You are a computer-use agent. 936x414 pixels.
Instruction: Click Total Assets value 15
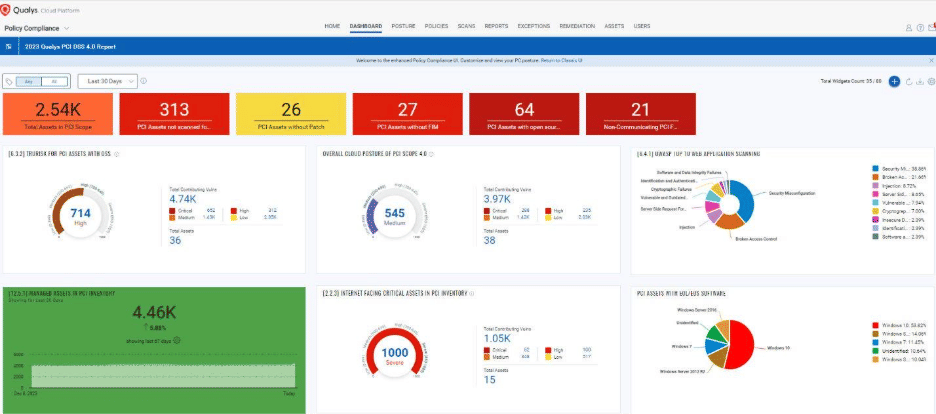[489, 379]
